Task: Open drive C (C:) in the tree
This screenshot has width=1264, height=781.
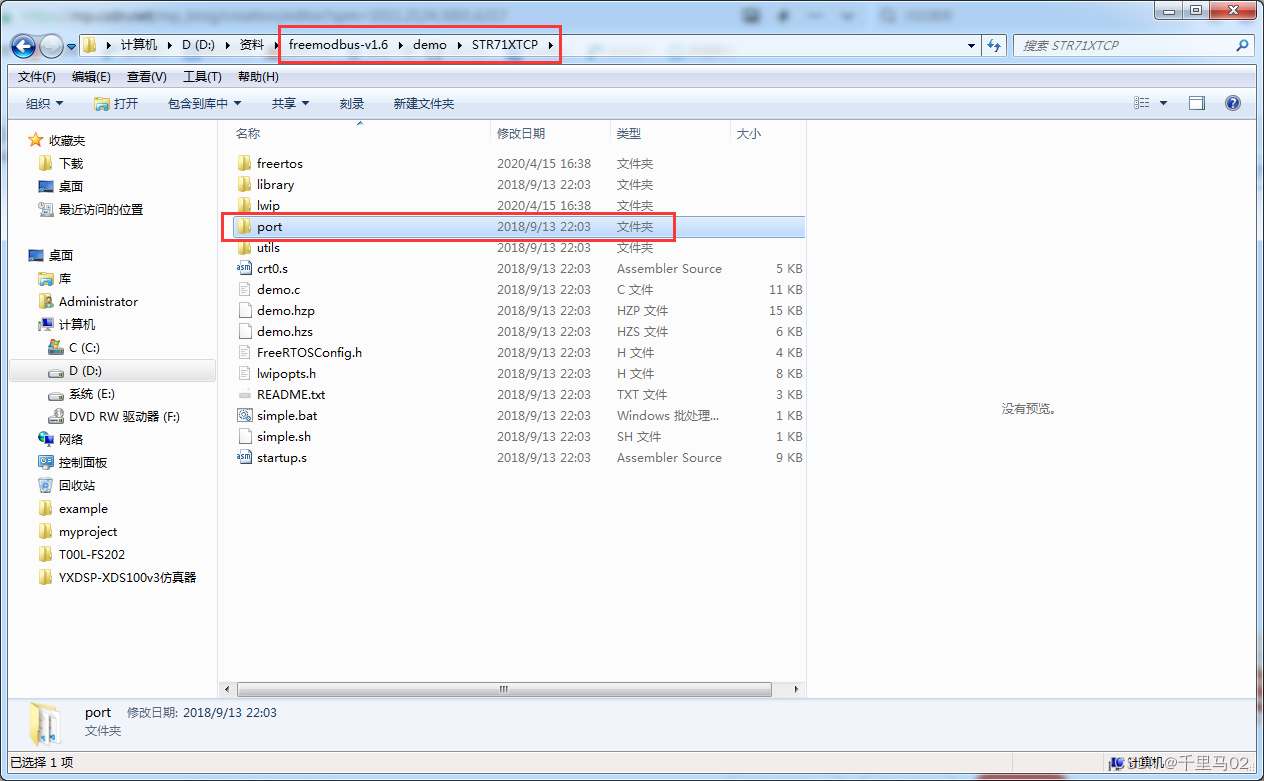Action: tap(84, 347)
